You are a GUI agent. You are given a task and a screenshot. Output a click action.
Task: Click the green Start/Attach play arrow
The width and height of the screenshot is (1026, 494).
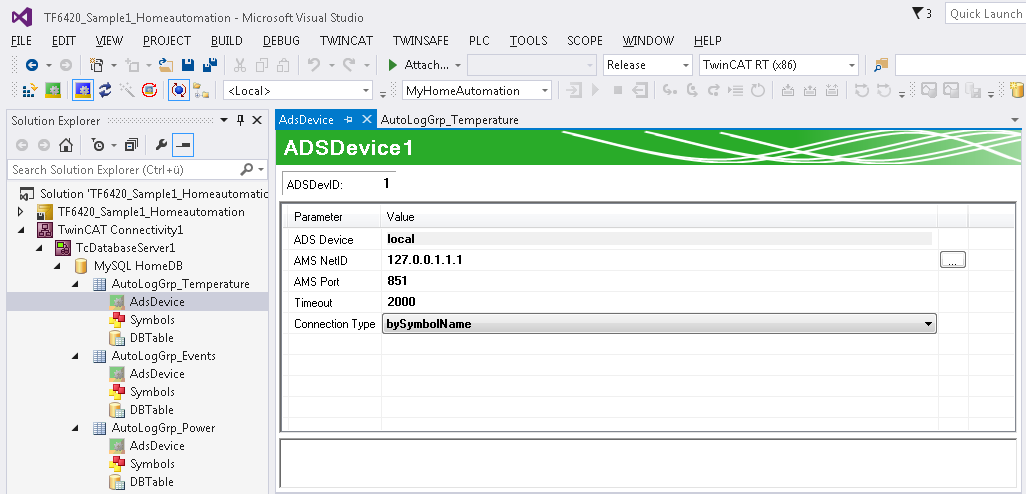pyautogui.click(x=393, y=65)
